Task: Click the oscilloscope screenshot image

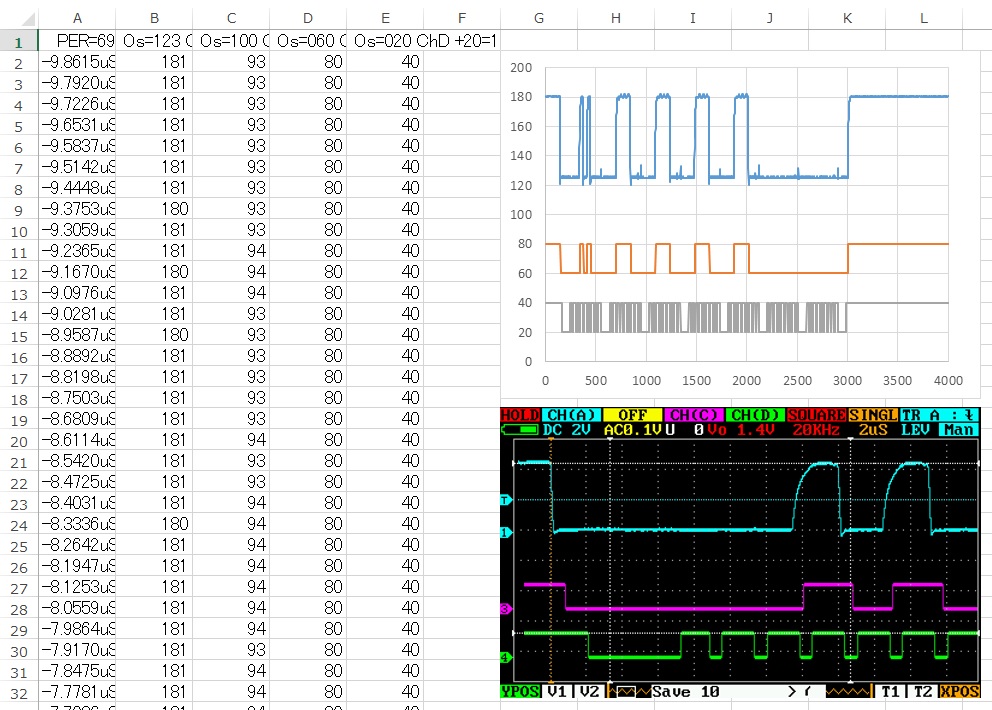Action: coord(740,554)
